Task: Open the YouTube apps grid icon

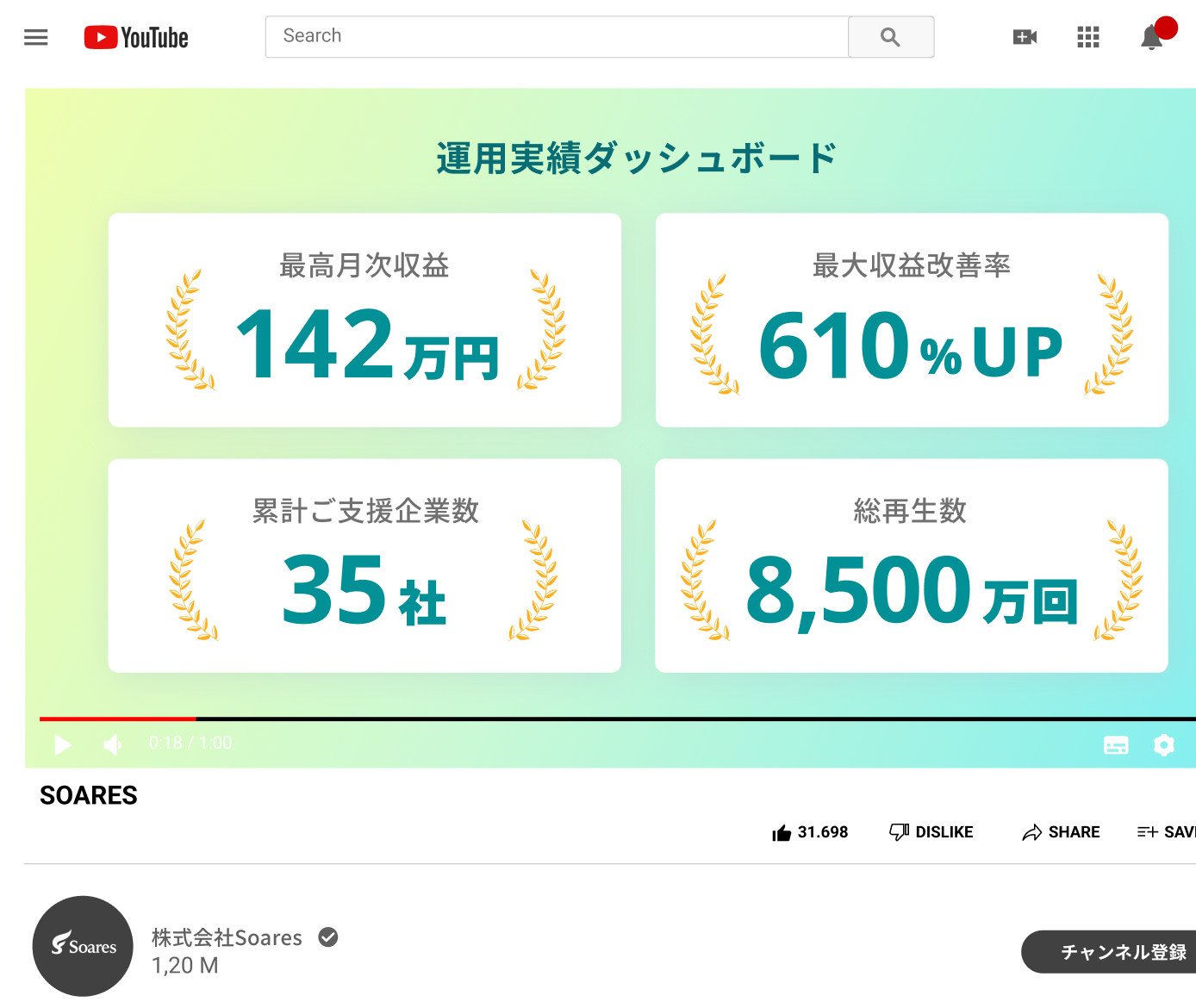Action: coord(1087,37)
